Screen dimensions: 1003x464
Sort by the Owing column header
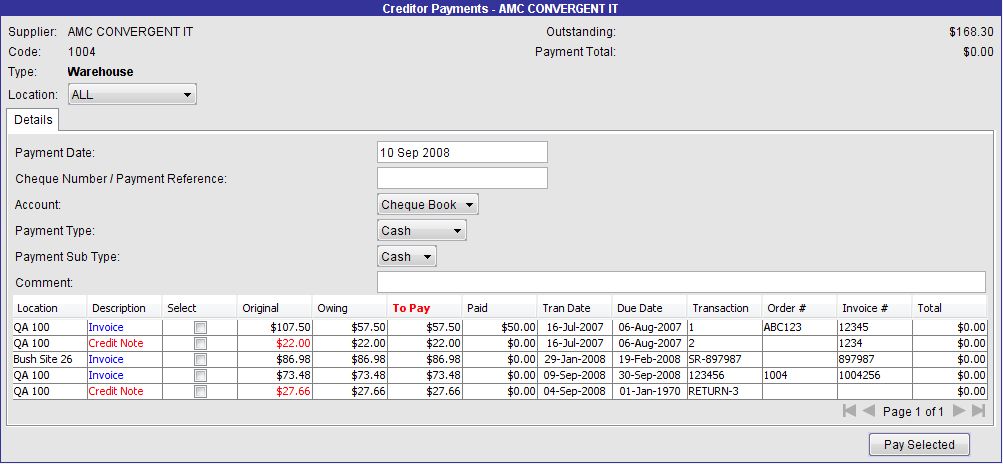pos(350,308)
